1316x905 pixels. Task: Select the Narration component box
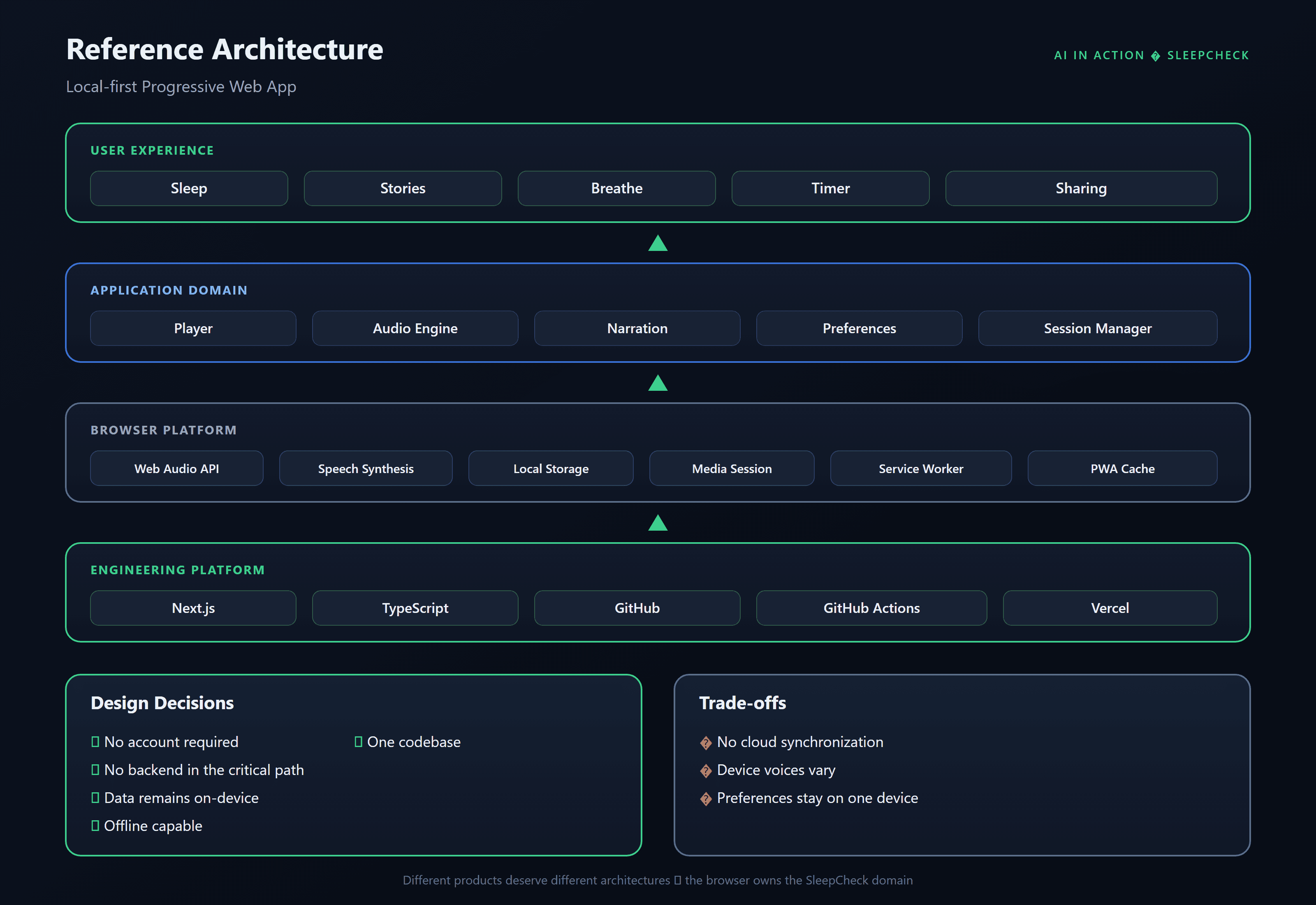[x=637, y=328]
